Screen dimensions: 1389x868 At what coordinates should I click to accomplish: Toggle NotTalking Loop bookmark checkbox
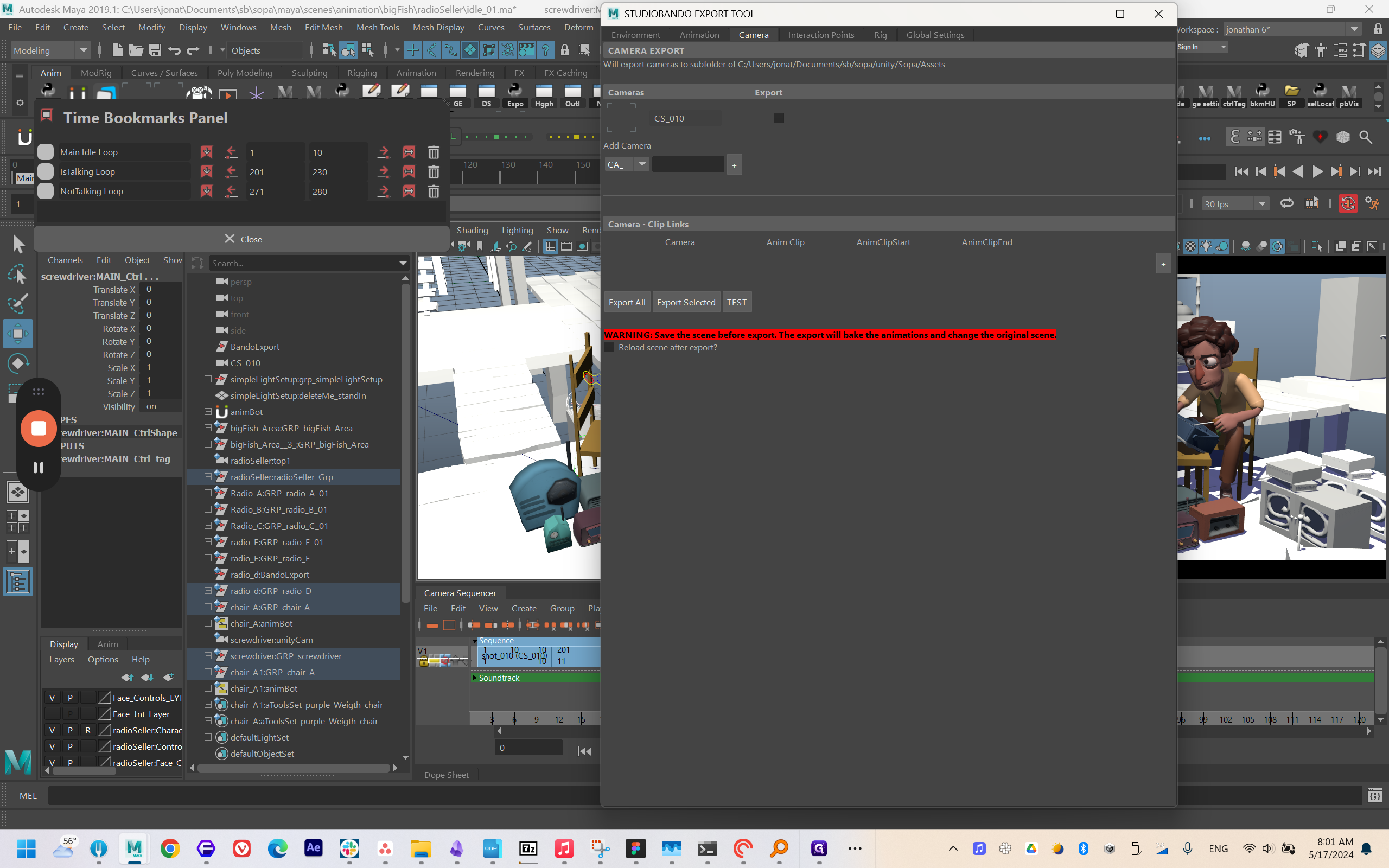(x=46, y=190)
